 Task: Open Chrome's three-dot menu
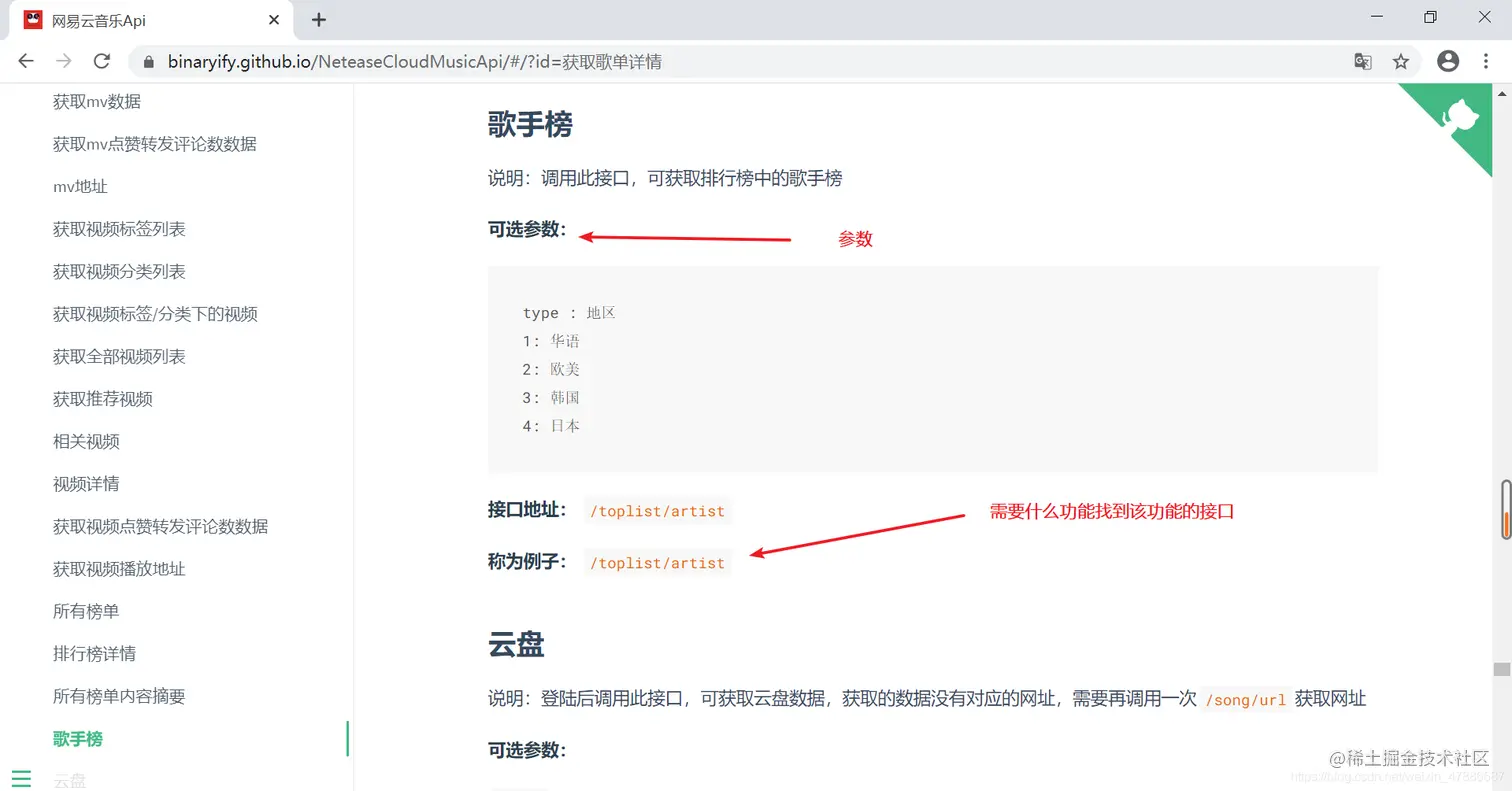point(1487,61)
